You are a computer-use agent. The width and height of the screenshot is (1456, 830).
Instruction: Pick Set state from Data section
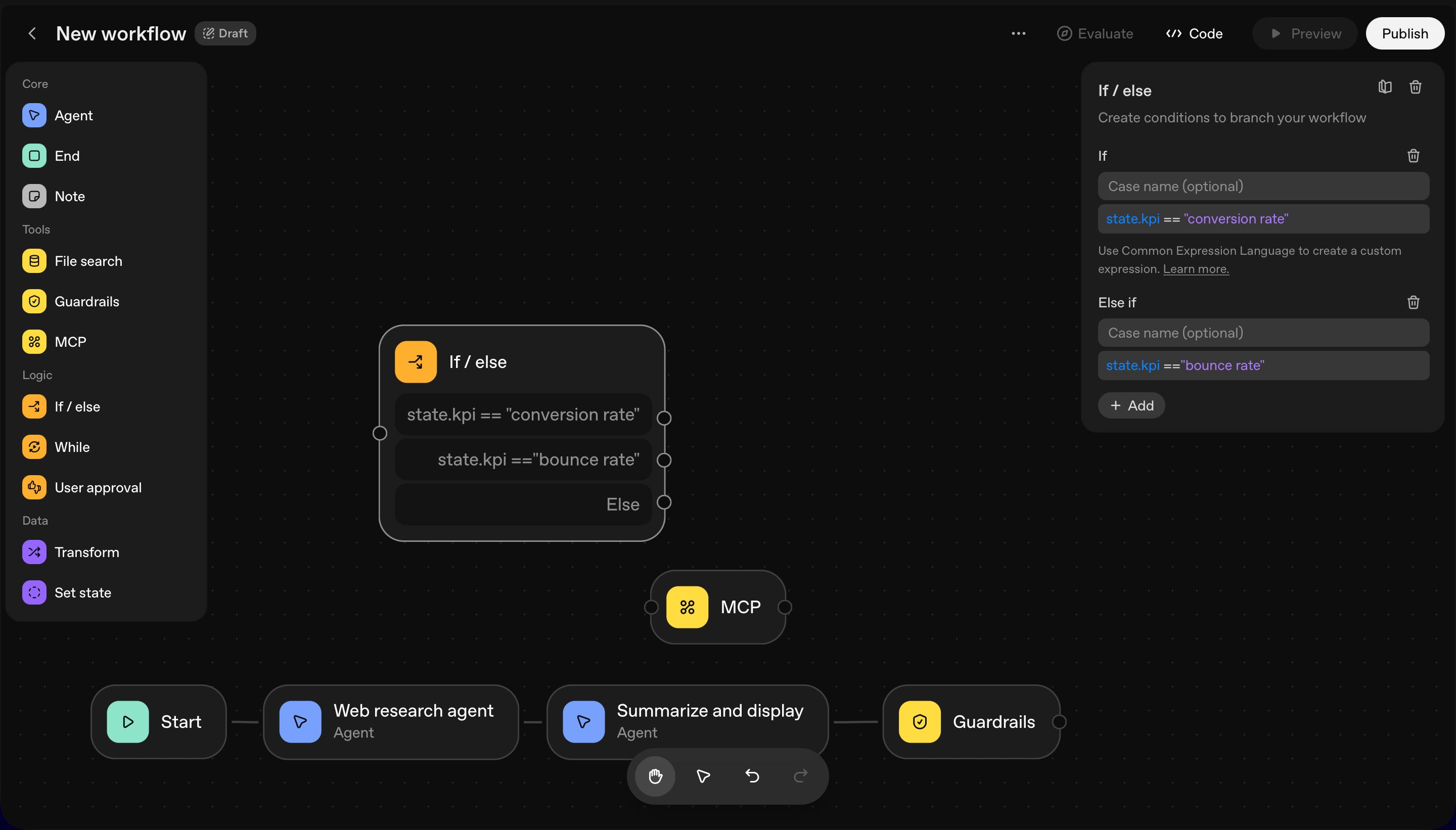coord(83,592)
